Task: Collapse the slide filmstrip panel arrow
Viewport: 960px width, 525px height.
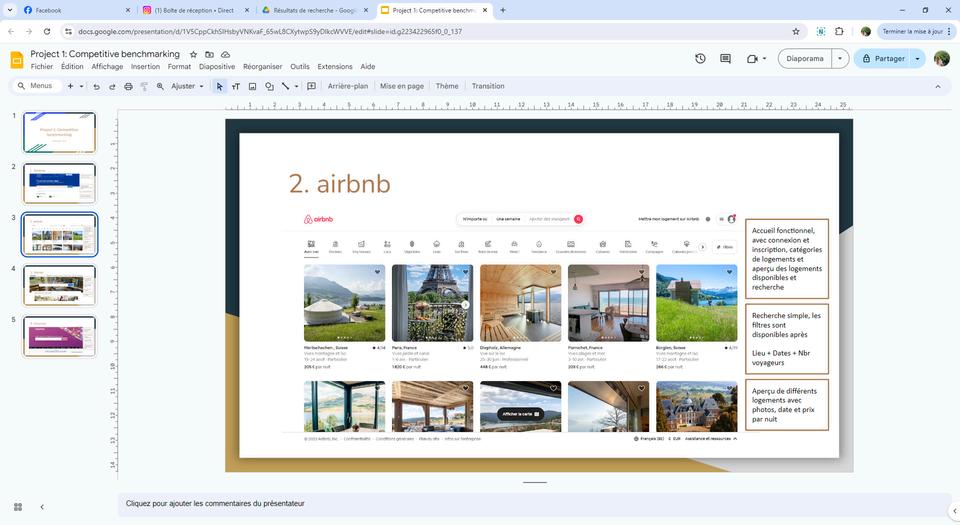Action: 42,507
